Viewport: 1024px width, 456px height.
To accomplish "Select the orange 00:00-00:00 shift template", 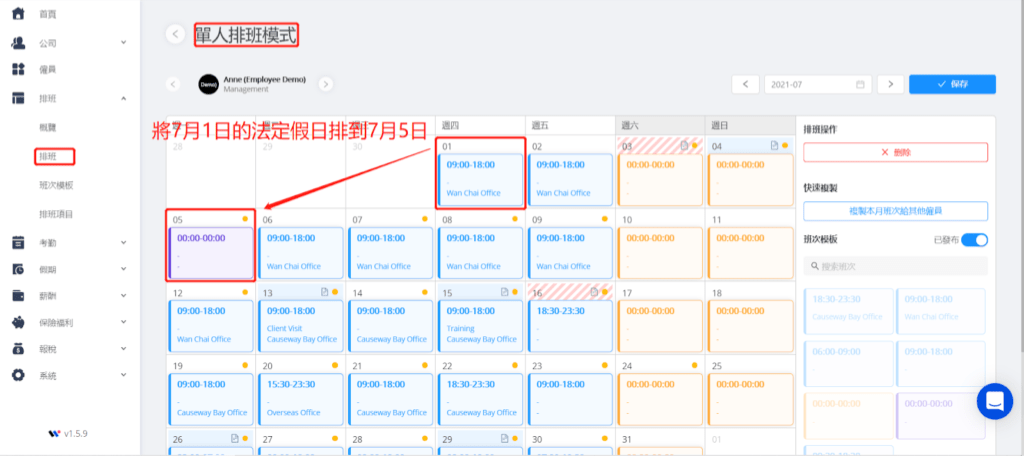I will [848, 415].
